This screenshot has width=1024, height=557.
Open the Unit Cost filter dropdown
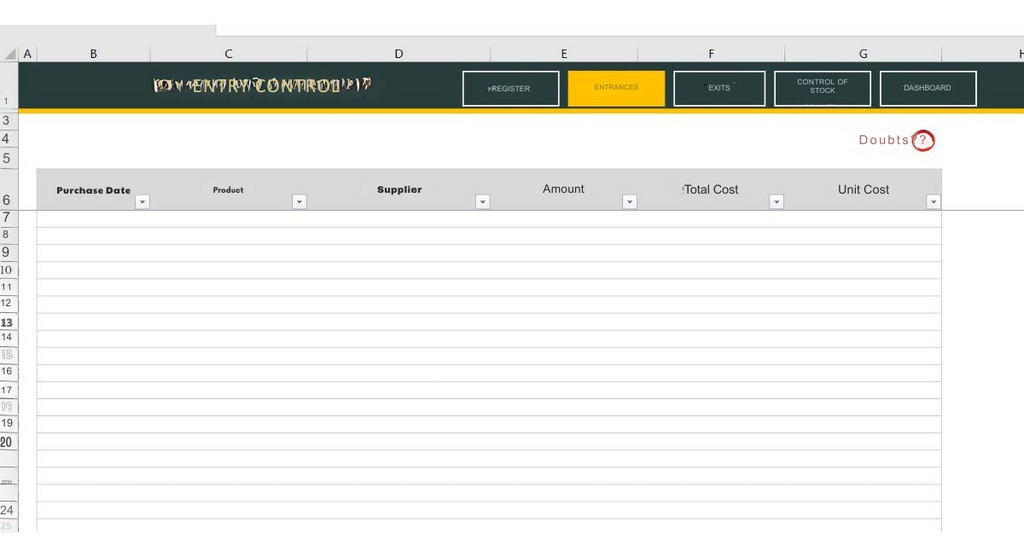(934, 202)
